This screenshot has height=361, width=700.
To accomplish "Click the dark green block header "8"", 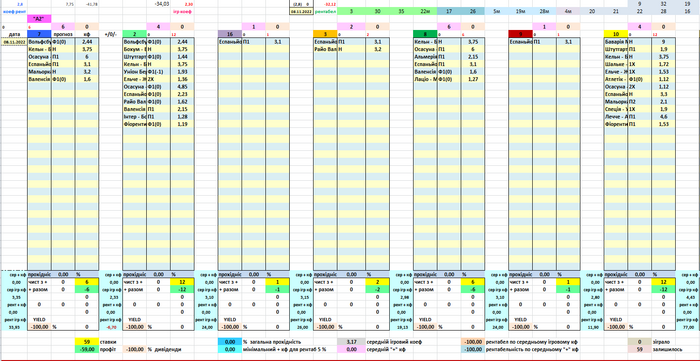I will (425, 34).
